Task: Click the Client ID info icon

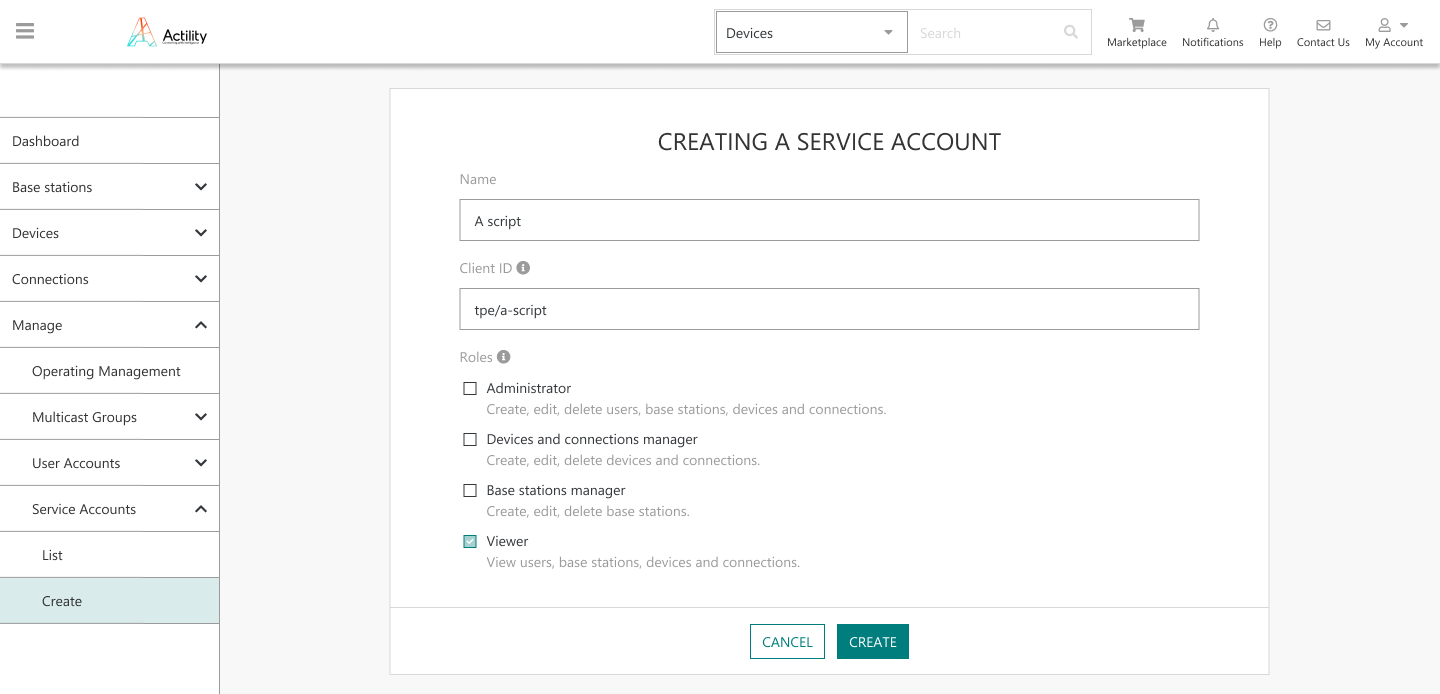Action: [x=524, y=268]
